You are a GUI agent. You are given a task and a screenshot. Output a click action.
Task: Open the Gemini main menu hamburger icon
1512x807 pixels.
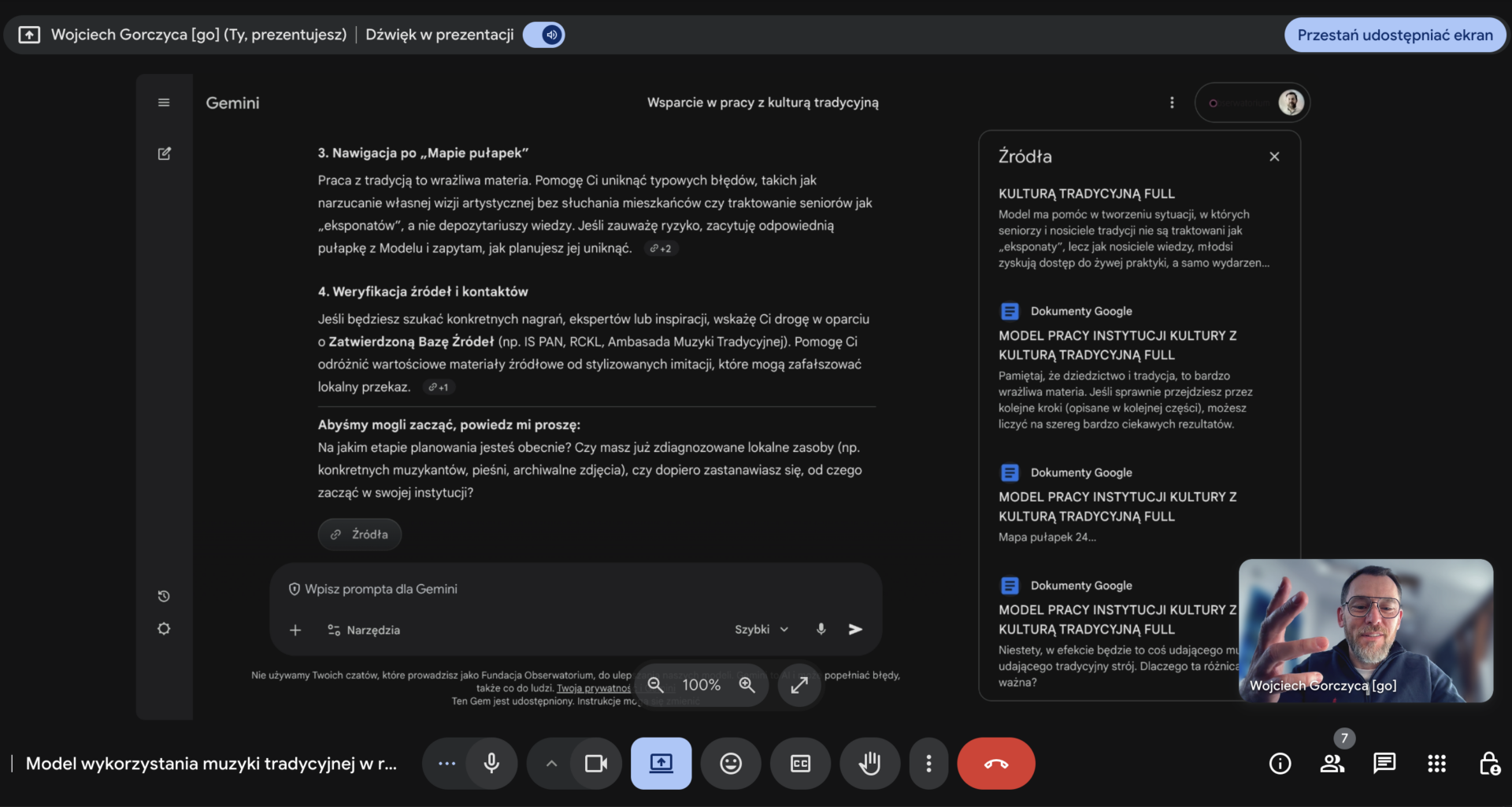pyautogui.click(x=164, y=102)
